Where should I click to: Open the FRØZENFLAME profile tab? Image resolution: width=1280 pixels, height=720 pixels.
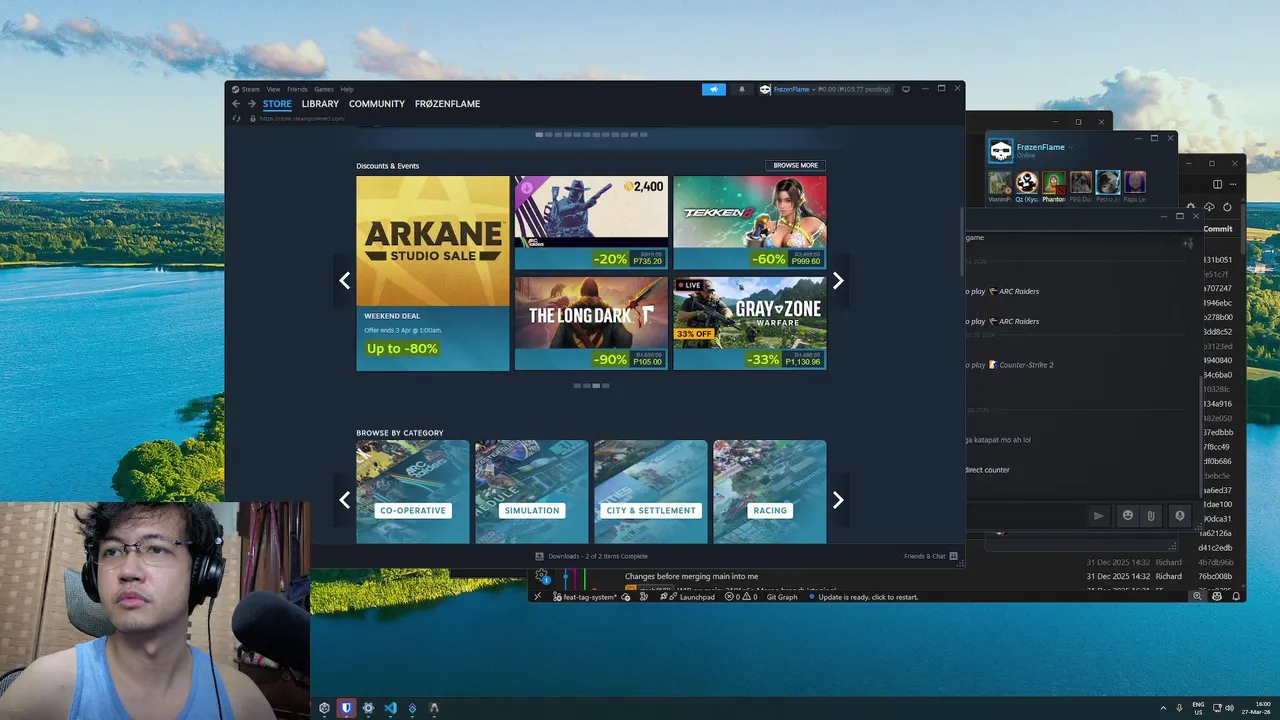tap(447, 104)
